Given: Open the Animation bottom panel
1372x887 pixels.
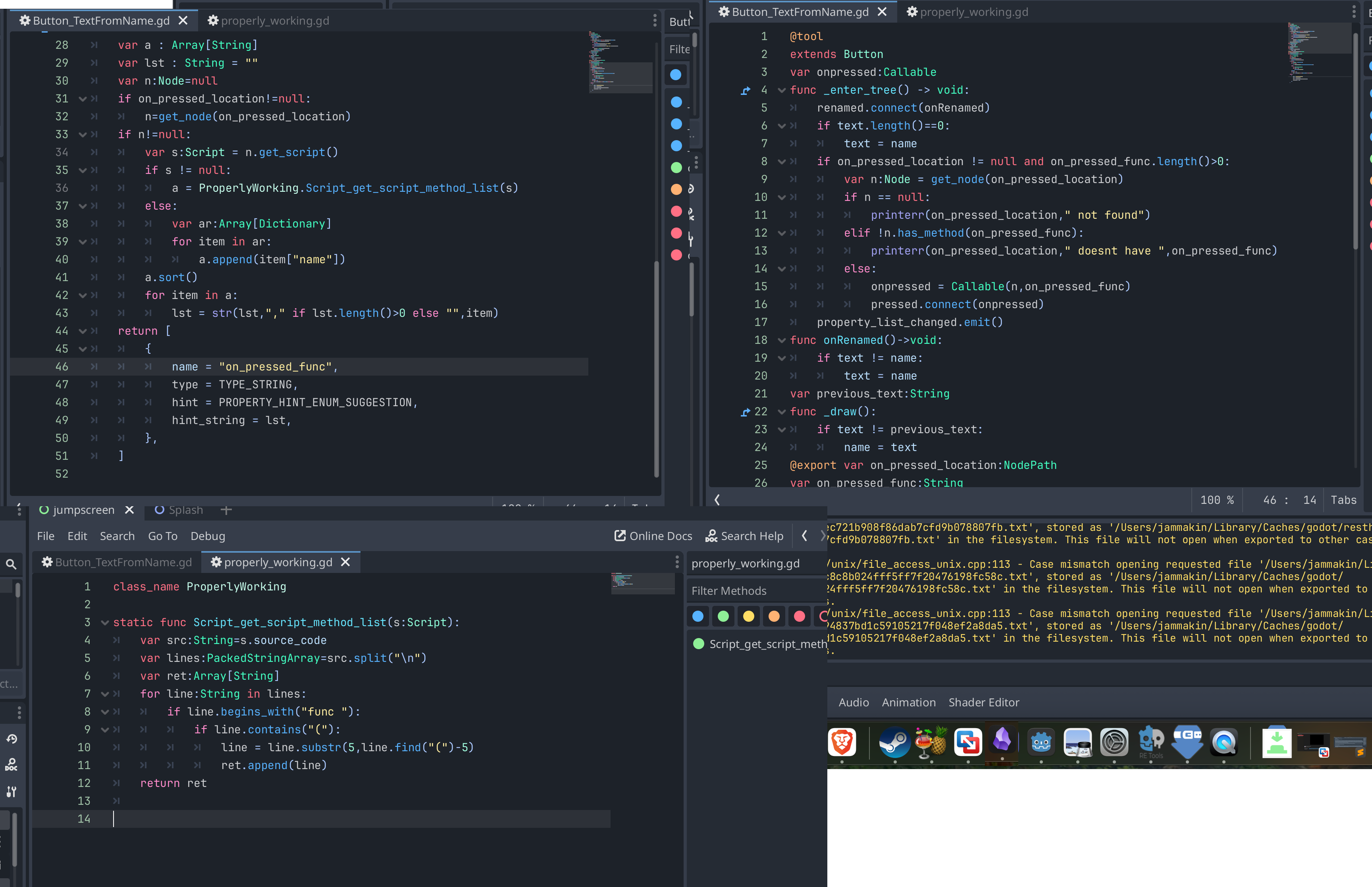Looking at the screenshot, I should point(909,702).
